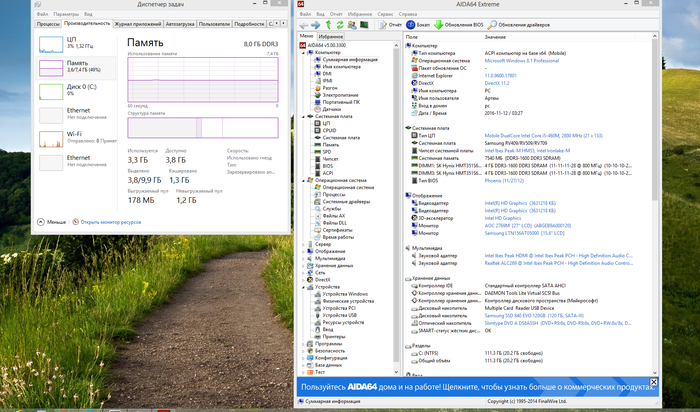Click the green Back arrow in AIDA64 toolbar
The image size is (700, 412).
[301, 23]
